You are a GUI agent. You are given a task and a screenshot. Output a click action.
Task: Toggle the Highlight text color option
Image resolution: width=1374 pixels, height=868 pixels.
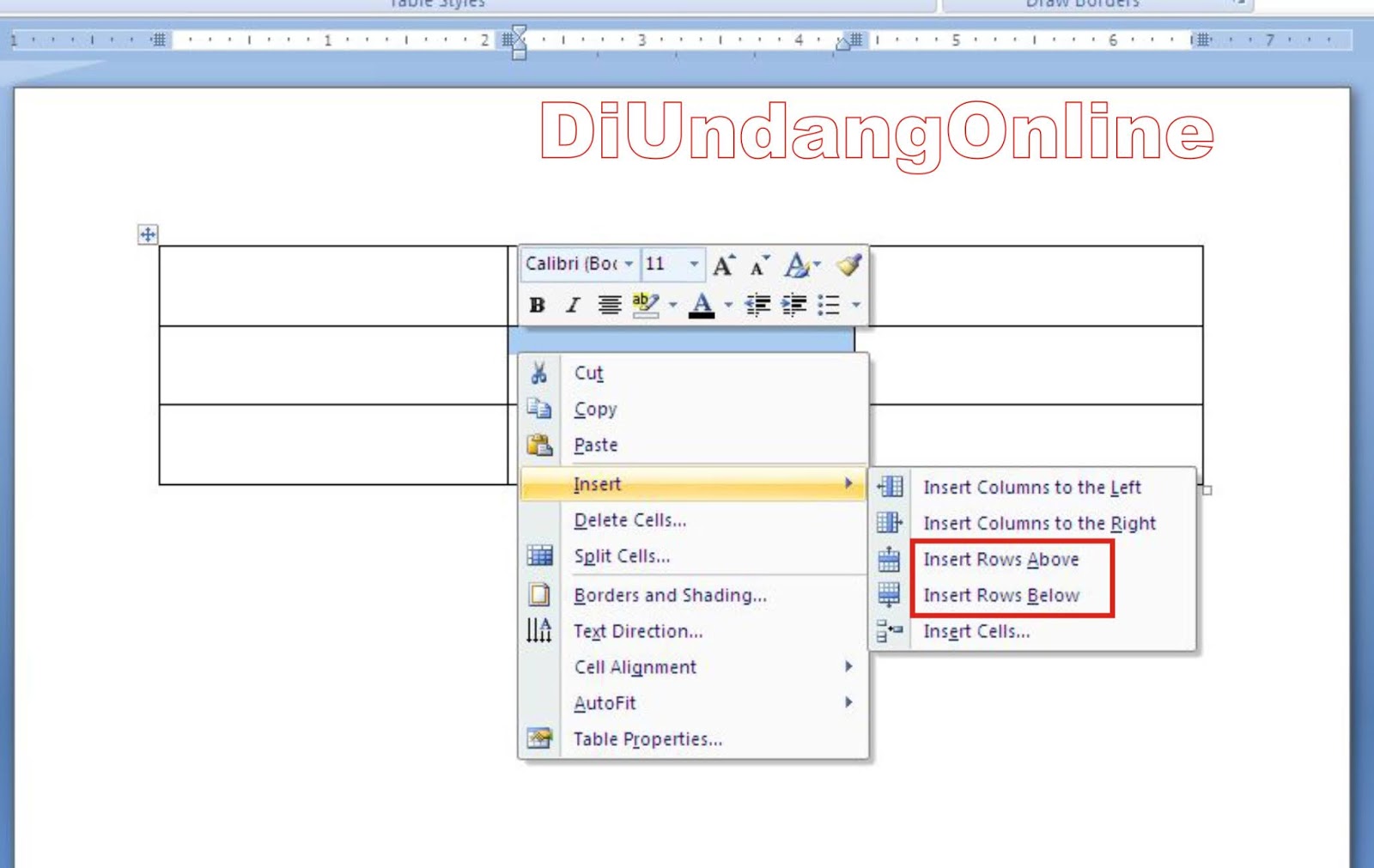click(x=646, y=303)
